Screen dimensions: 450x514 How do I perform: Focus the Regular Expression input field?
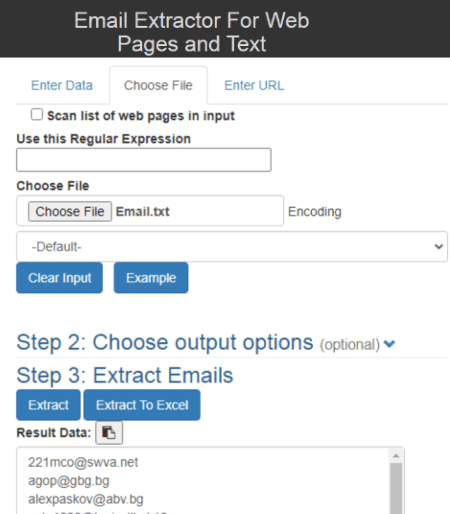[144, 160]
